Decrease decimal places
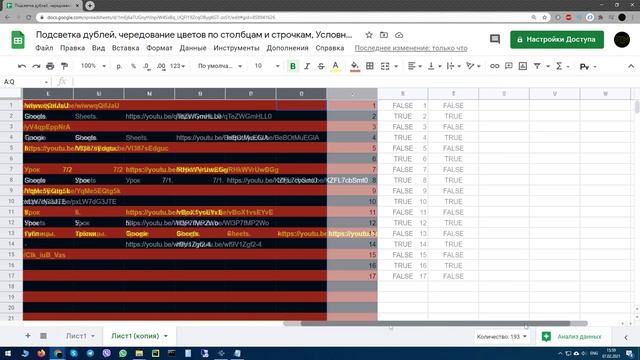The width and height of the screenshot is (640, 360). coord(147,66)
